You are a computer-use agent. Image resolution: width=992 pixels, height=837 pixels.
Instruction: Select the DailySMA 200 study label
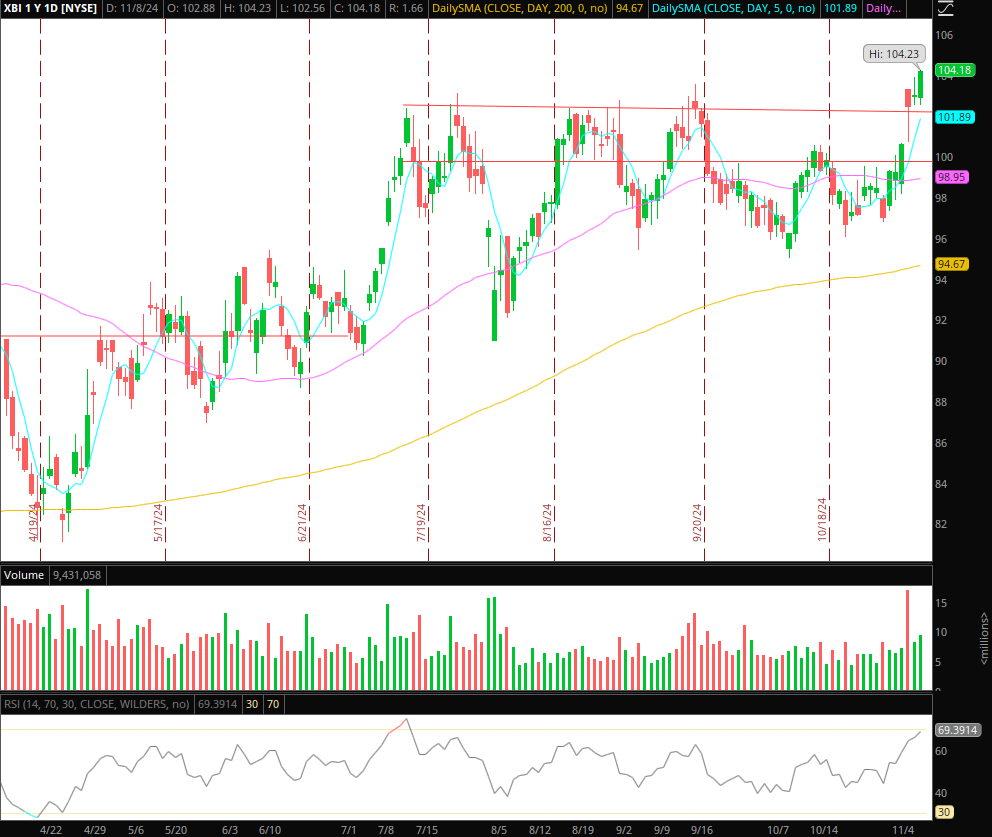[519, 8]
